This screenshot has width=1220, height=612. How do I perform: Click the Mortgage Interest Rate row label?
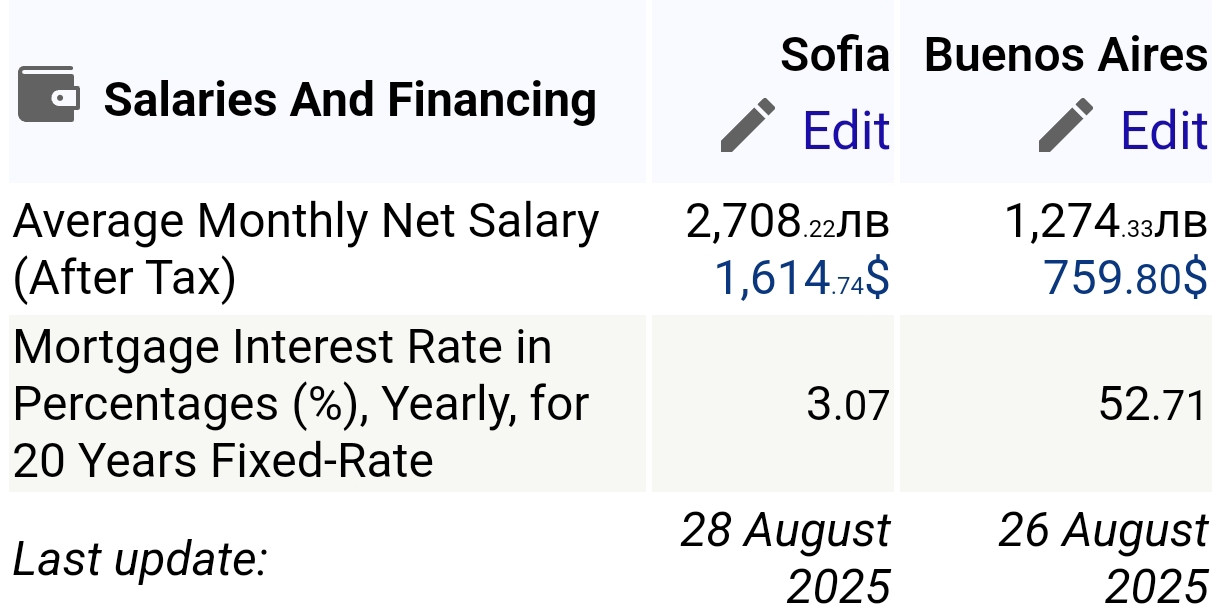[300, 403]
